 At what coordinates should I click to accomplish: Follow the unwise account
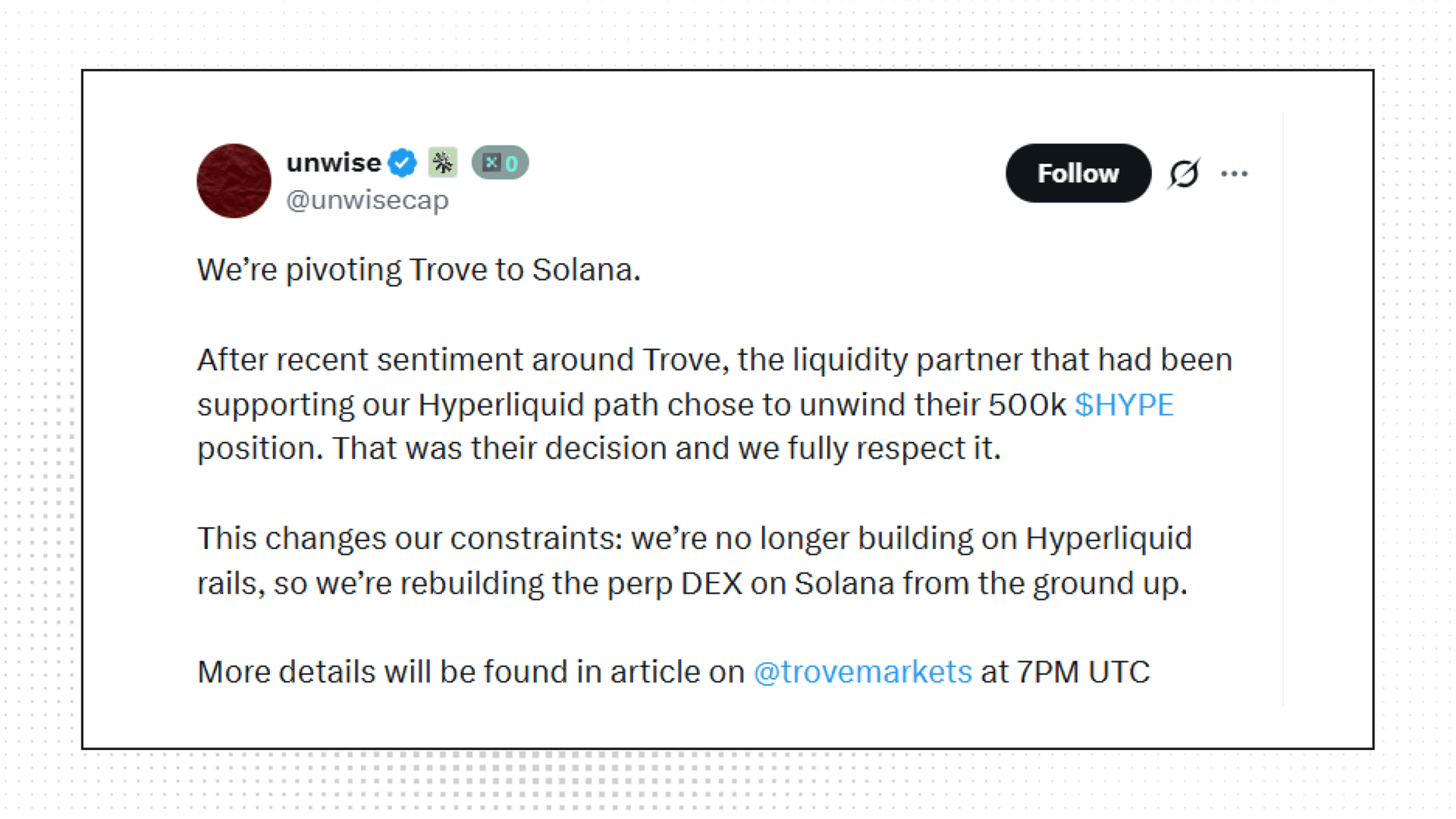tap(1078, 173)
